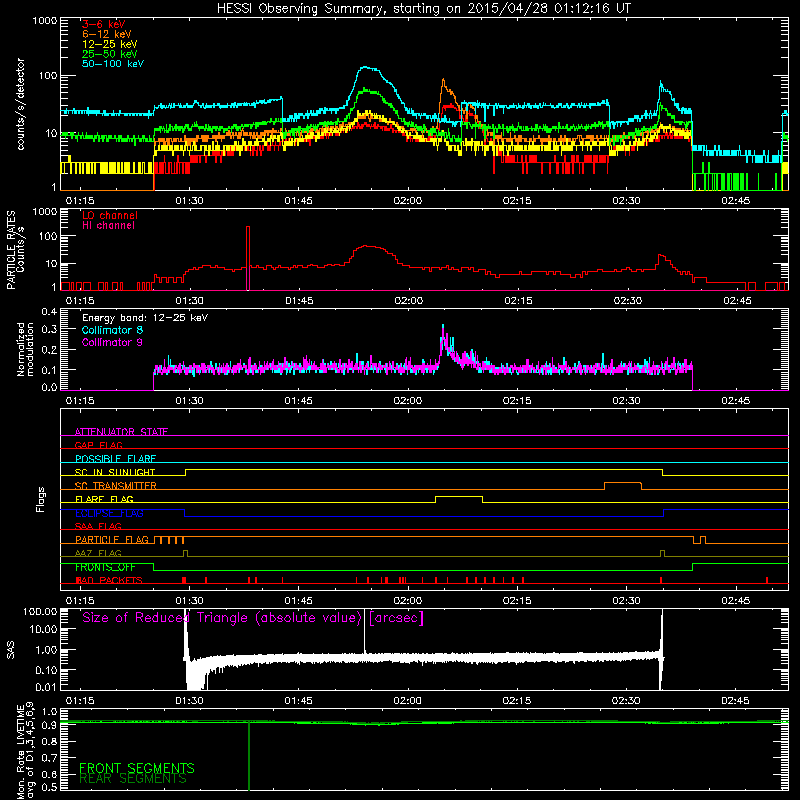Click the raised SC TRANSMITTER step segment

click(623, 483)
